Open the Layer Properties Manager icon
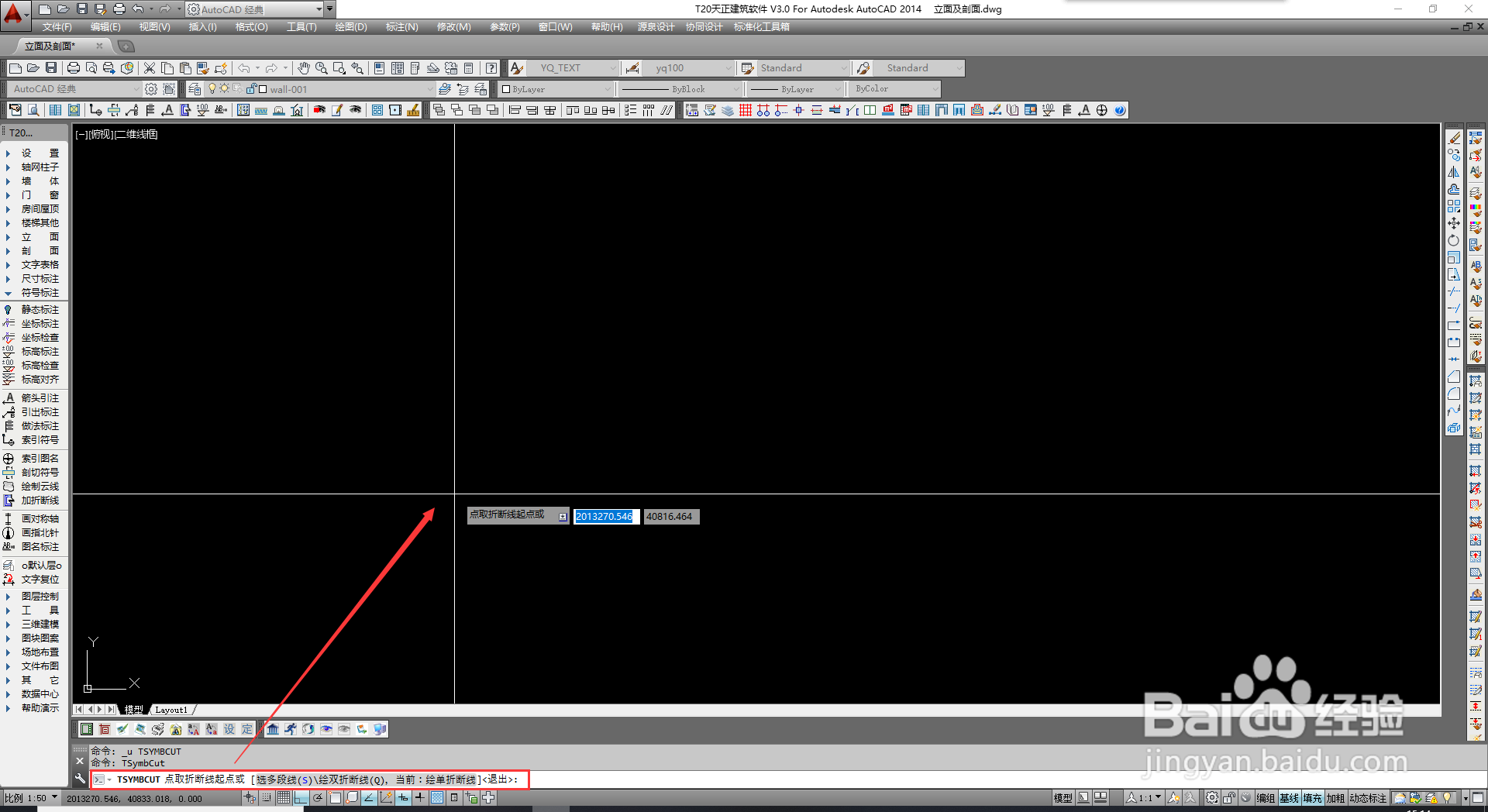 click(x=195, y=89)
